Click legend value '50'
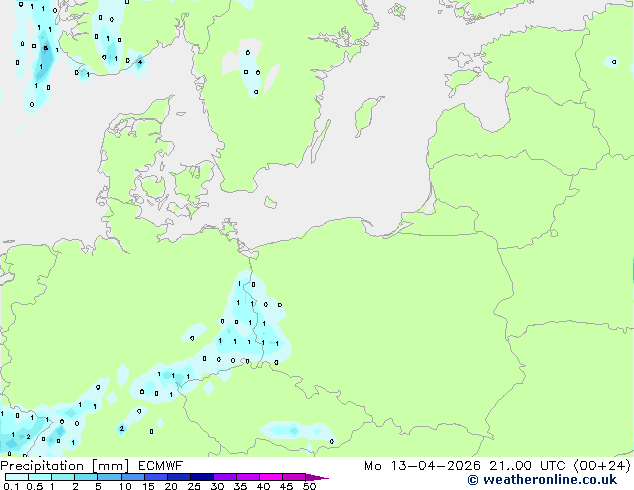The width and height of the screenshot is (634, 490). (x=310, y=486)
